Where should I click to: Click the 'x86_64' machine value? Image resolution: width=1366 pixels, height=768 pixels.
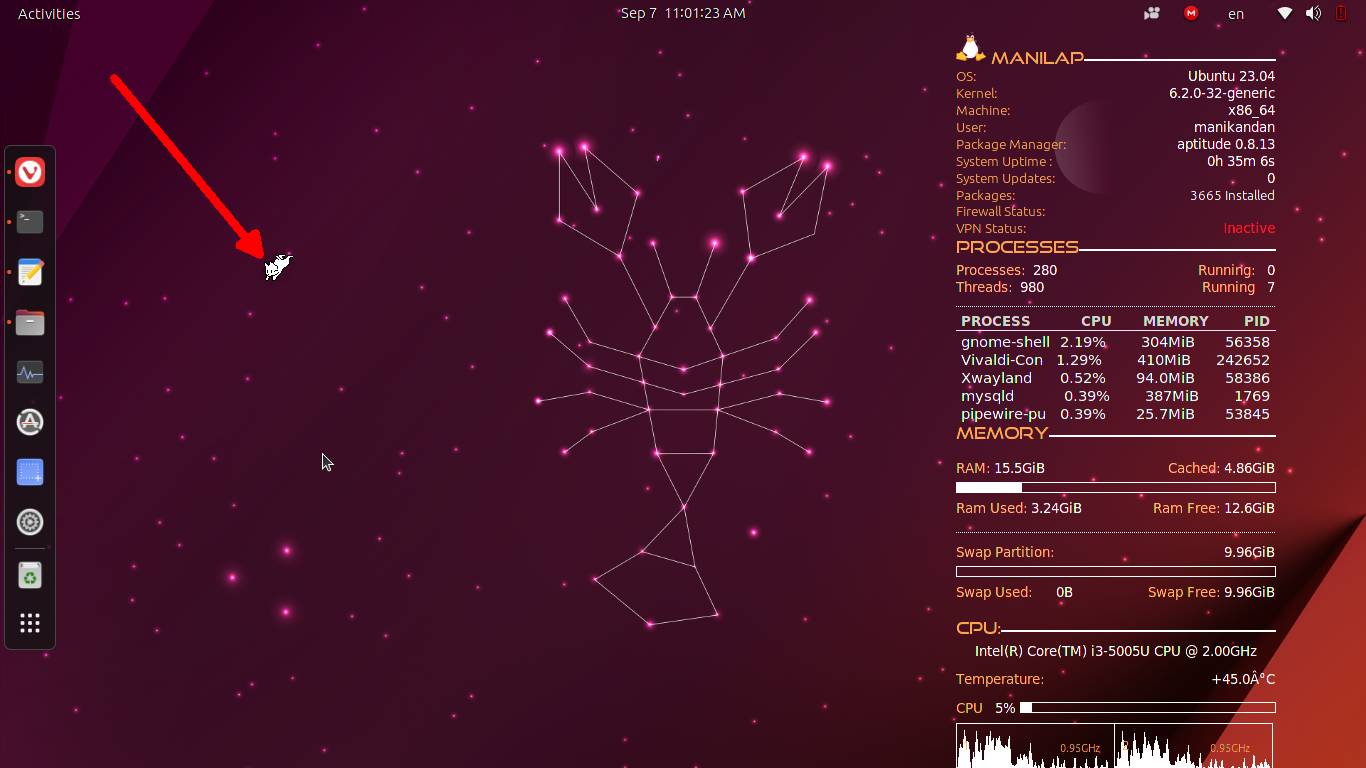1251,110
